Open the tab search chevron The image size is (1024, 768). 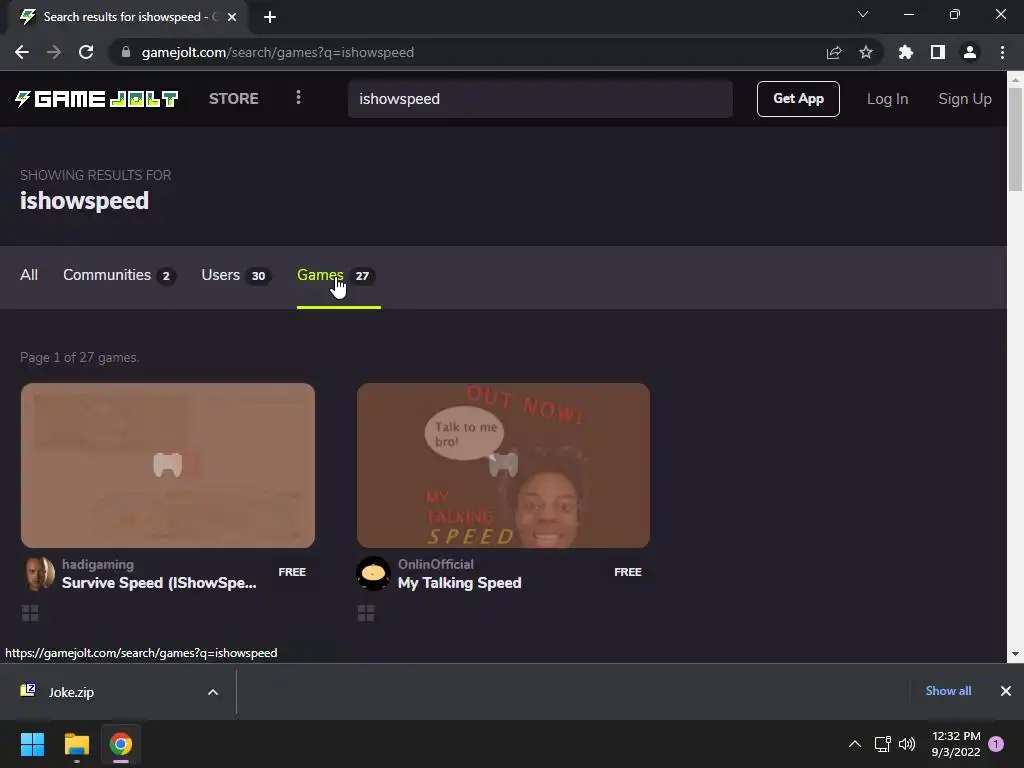pyautogui.click(x=863, y=14)
